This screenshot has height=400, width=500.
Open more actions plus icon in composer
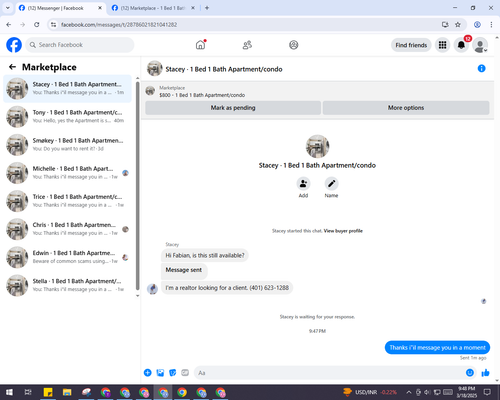[x=148, y=373]
